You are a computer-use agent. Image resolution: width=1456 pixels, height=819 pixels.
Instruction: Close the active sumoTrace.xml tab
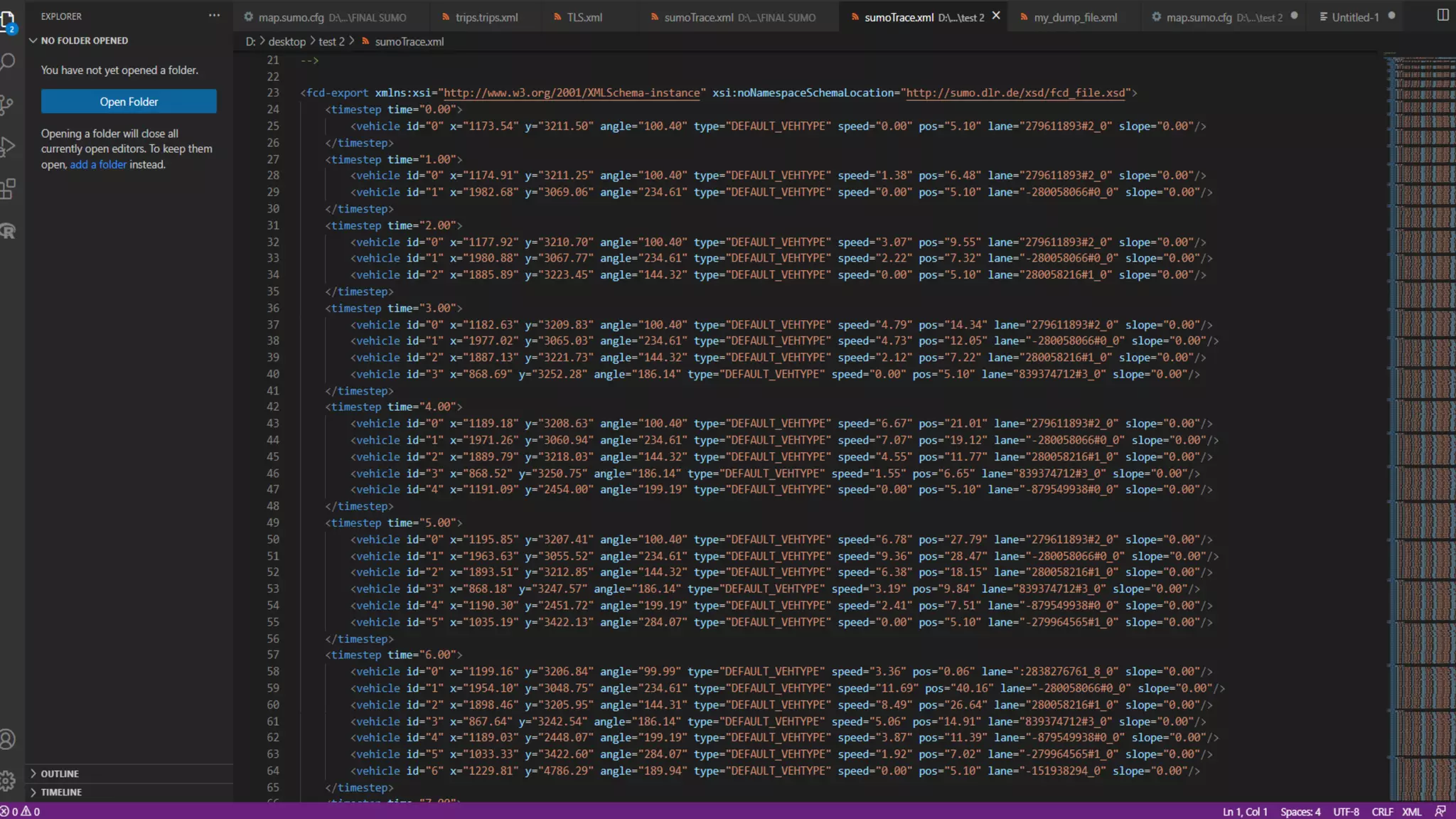(x=996, y=16)
